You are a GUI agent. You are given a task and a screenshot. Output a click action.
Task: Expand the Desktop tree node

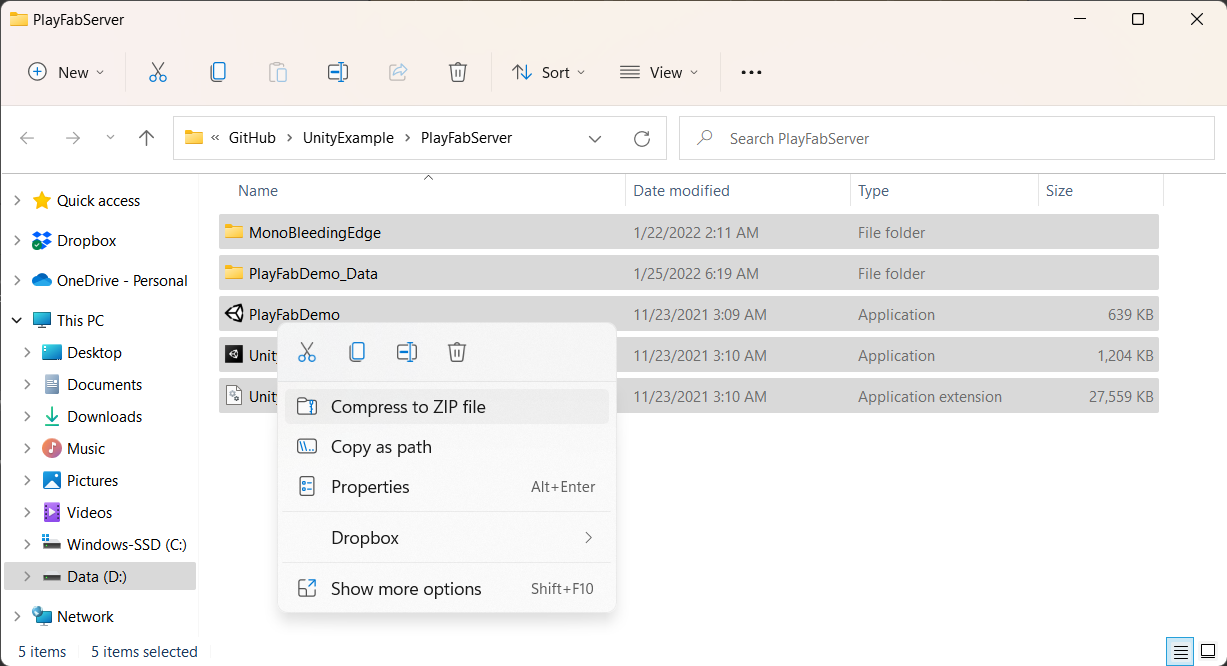click(27, 353)
